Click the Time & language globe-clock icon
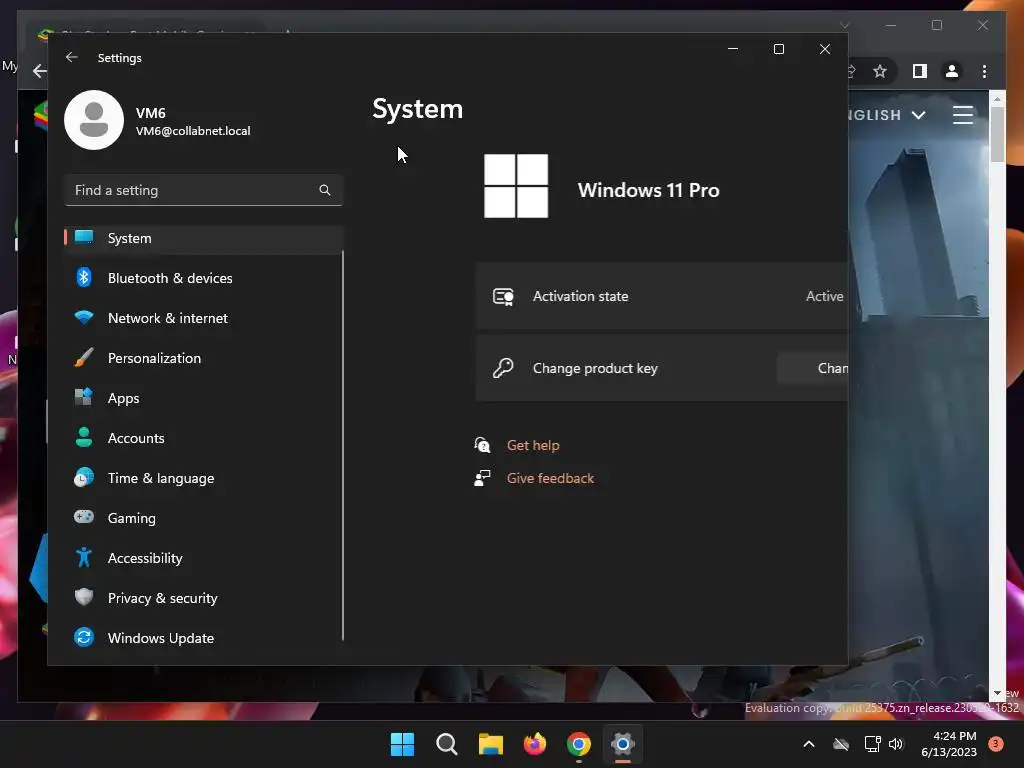This screenshot has height=768, width=1024. [84, 477]
